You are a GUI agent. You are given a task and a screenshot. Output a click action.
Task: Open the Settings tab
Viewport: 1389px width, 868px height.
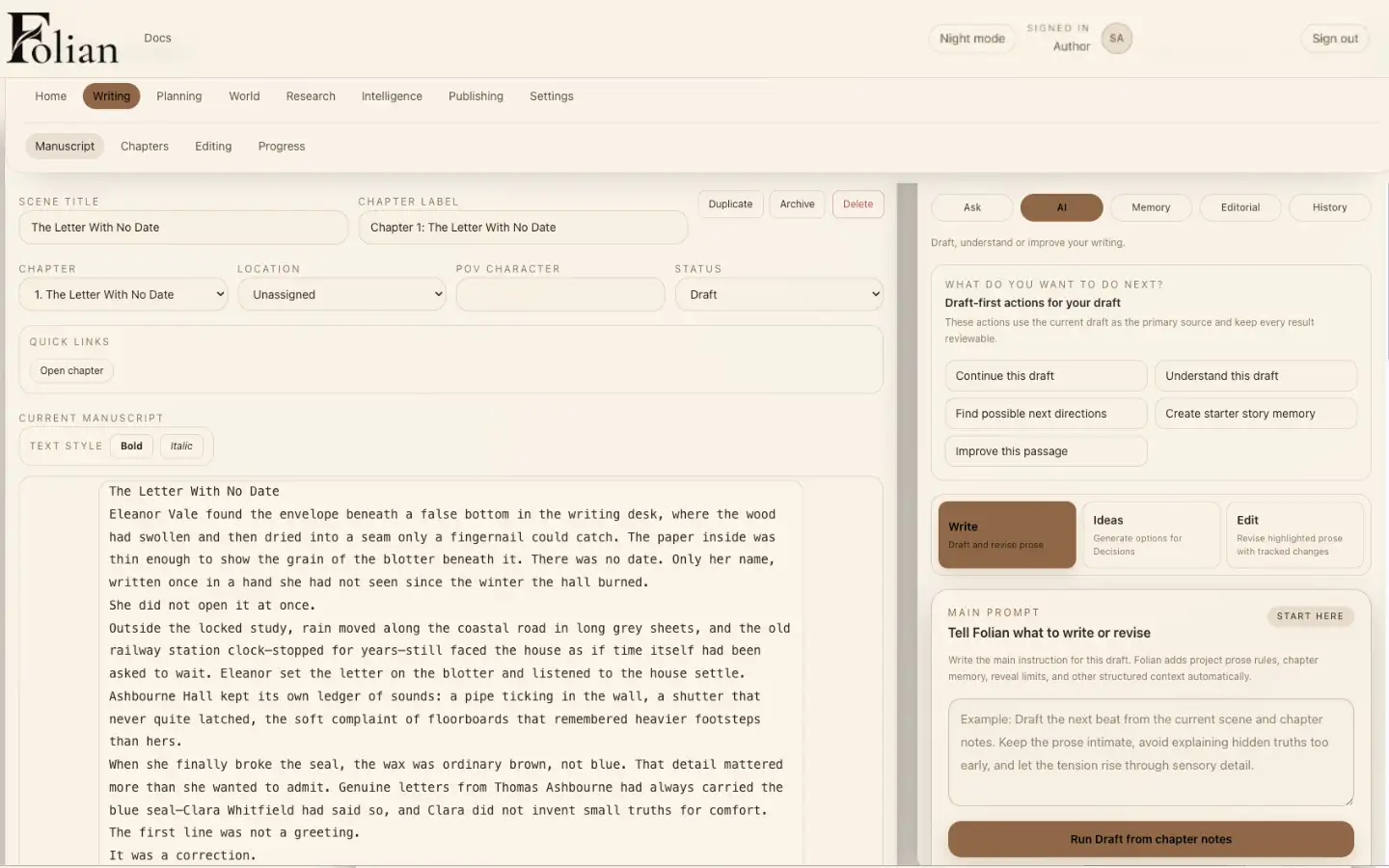[552, 96]
